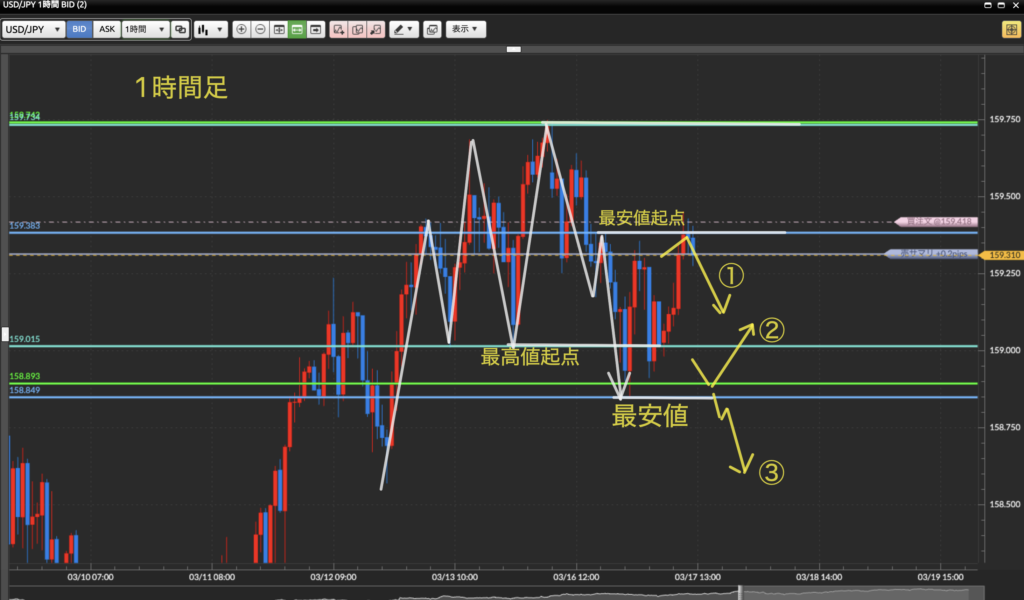Open the 表示 display menu
The image size is (1024, 600).
pos(465,30)
